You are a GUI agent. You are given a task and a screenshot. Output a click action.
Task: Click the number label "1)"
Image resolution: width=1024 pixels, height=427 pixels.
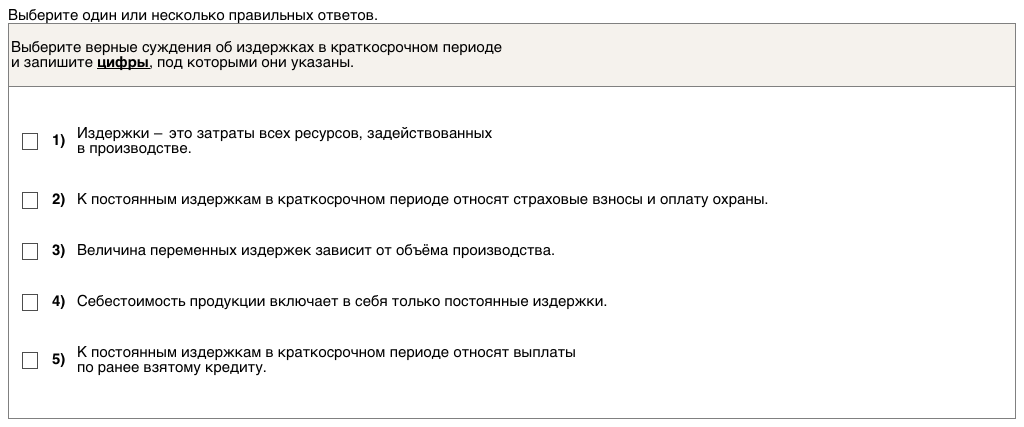pos(58,141)
